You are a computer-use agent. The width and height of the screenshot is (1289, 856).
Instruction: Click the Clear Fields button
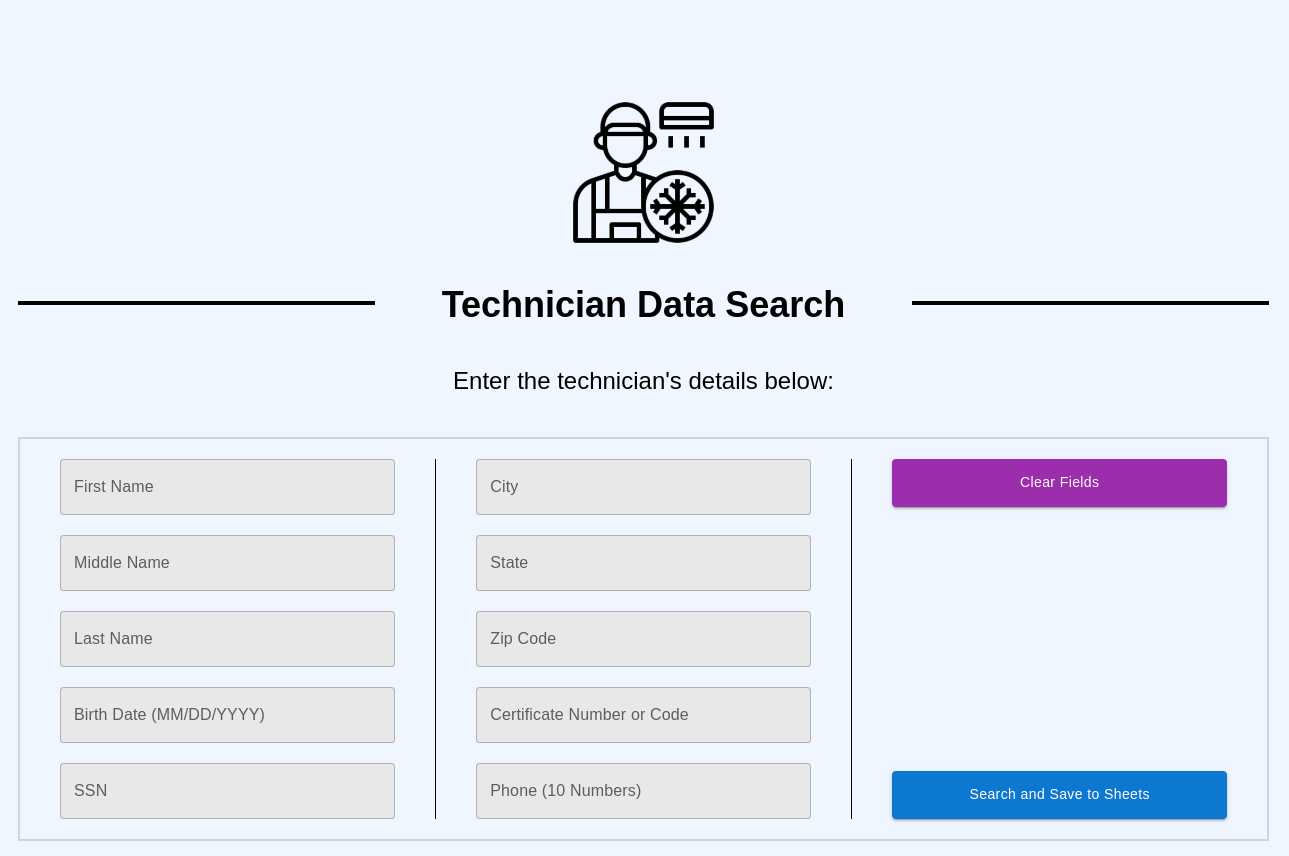(1059, 482)
